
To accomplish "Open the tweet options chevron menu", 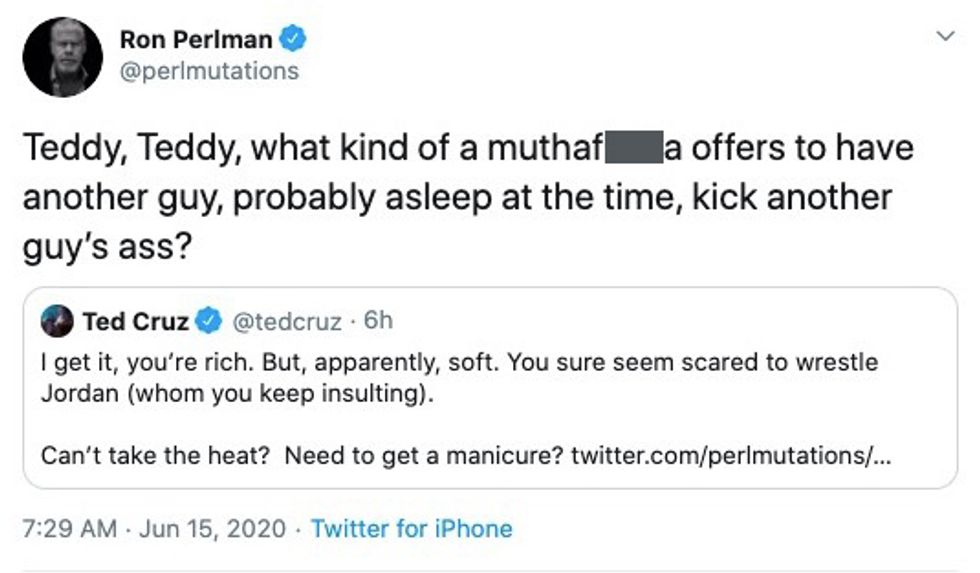I will click(x=944, y=37).
